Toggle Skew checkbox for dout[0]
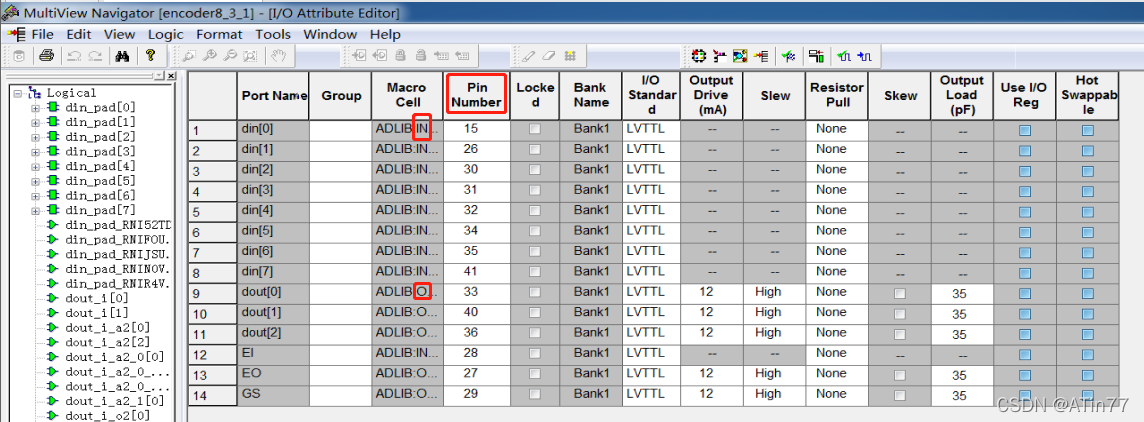This screenshot has width=1144, height=422. (900, 294)
